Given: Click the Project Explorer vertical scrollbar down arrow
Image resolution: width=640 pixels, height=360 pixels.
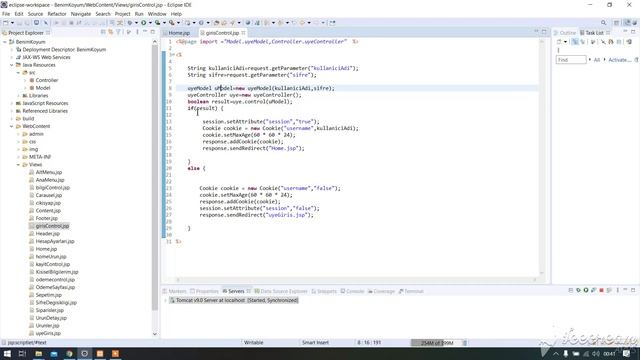Looking at the screenshot, I should click(x=155, y=333).
